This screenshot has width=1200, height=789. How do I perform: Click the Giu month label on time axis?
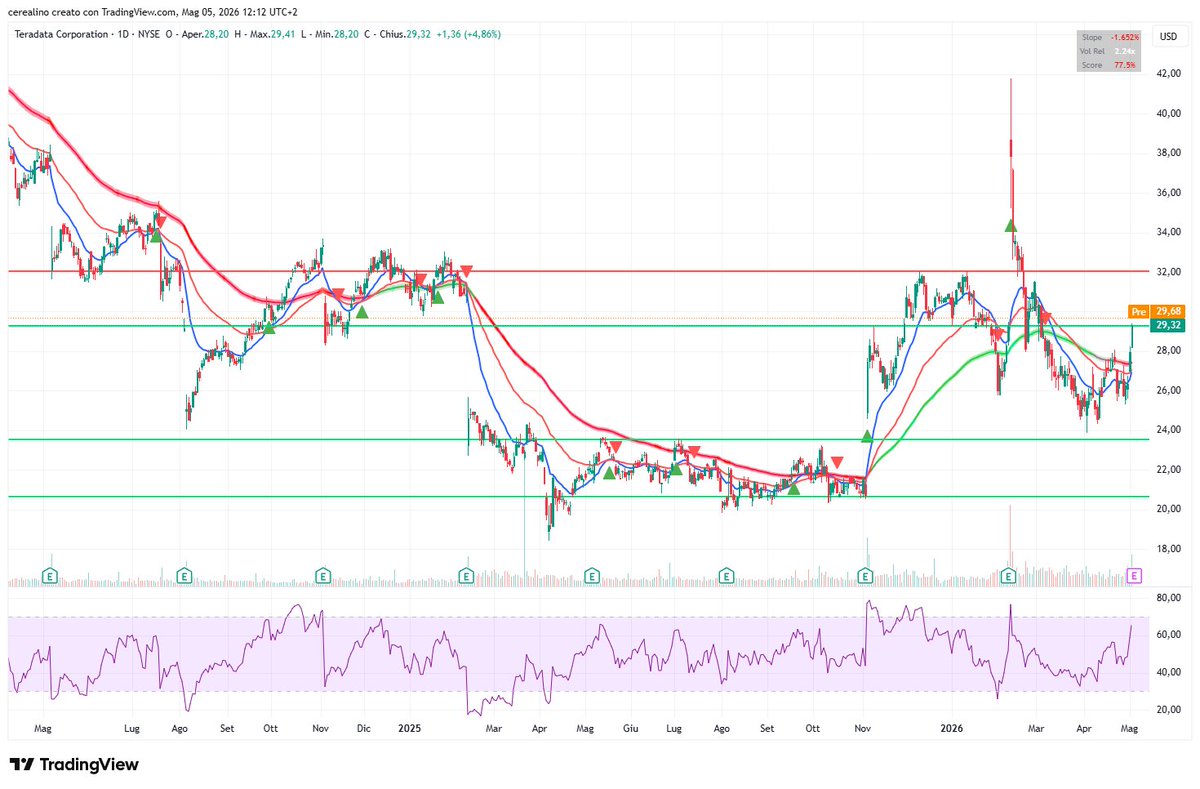click(x=630, y=731)
